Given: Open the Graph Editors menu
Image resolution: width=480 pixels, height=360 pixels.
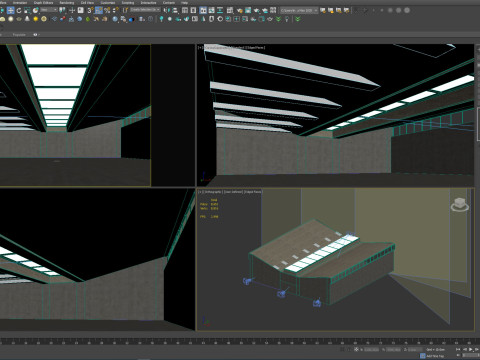Looking at the screenshot, I should click(x=43, y=3).
